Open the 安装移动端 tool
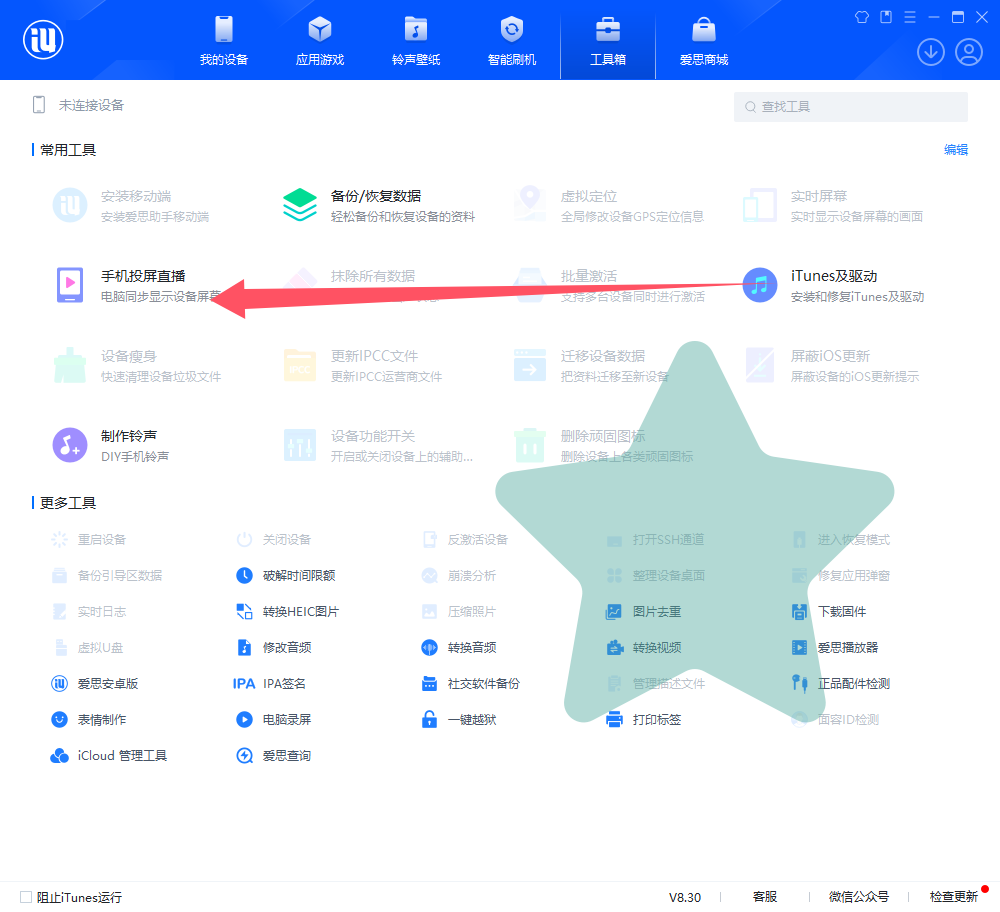 (131, 205)
